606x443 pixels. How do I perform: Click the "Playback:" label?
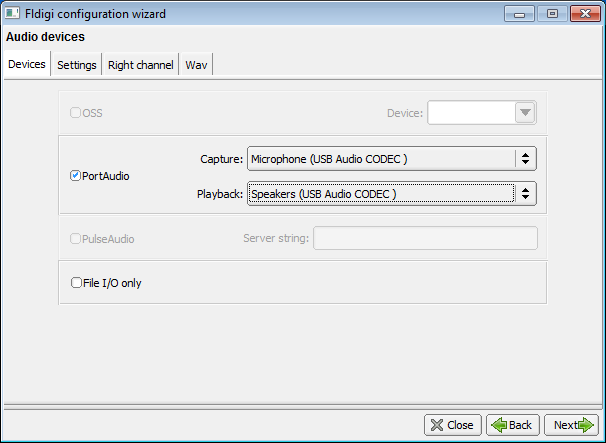pyautogui.click(x=220, y=194)
